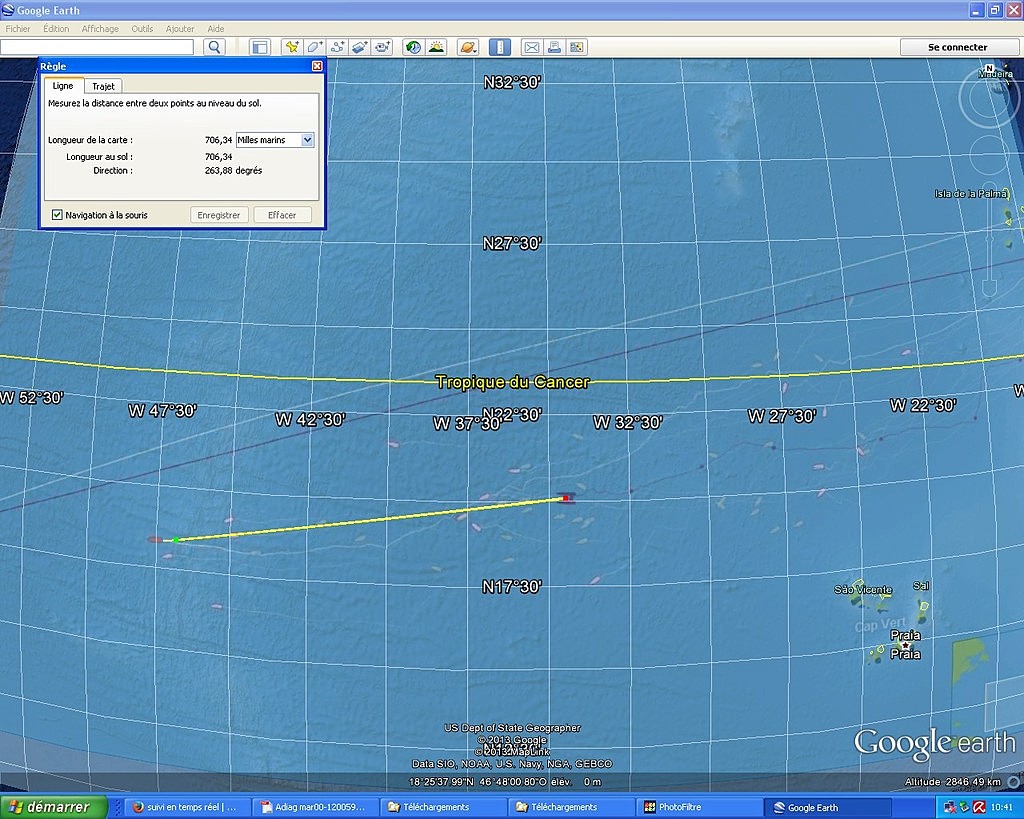Viewport: 1024px width, 819px height.
Task: Uncheck Navigation à la souris checkbox
Action: (57, 215)
